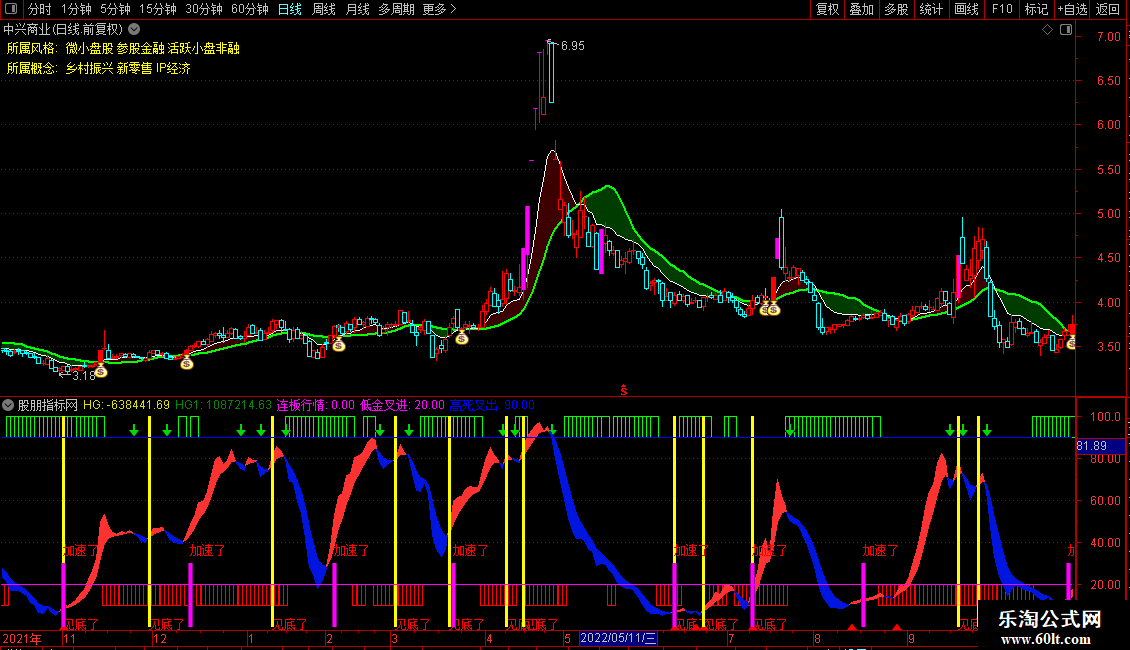Screen dimensions: 1130x650
Task: Click the money bag icon at the chart's right edge
Action: (x=1072, y=343)
